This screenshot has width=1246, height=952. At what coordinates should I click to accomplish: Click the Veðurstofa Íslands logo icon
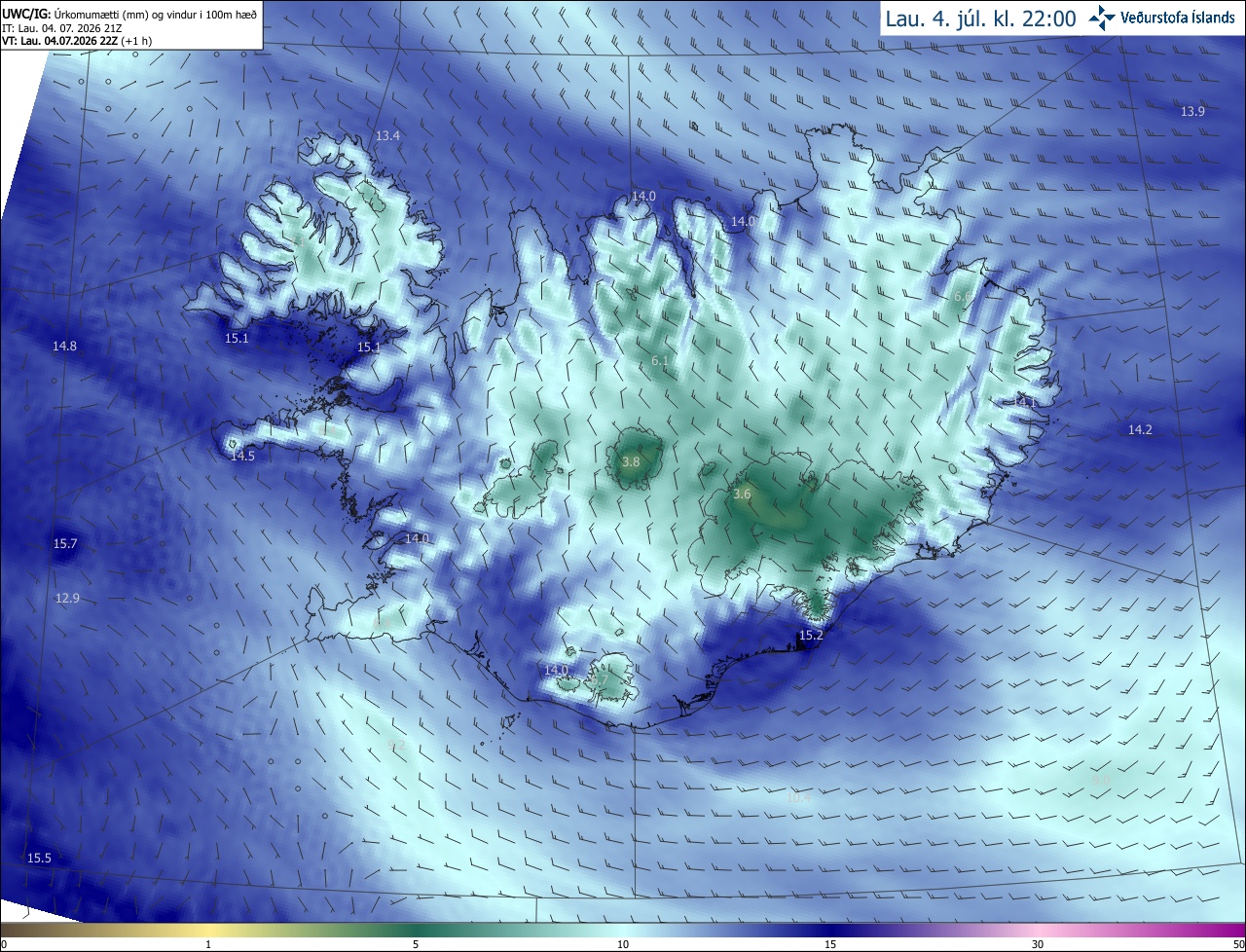(x=1102, y=18)
